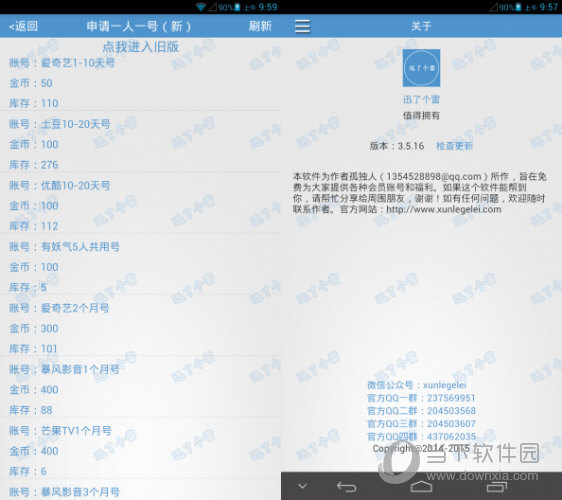Open the hamburger menu on the 关于 screen
The image size is (562, 500).
[x=303, y=26]
